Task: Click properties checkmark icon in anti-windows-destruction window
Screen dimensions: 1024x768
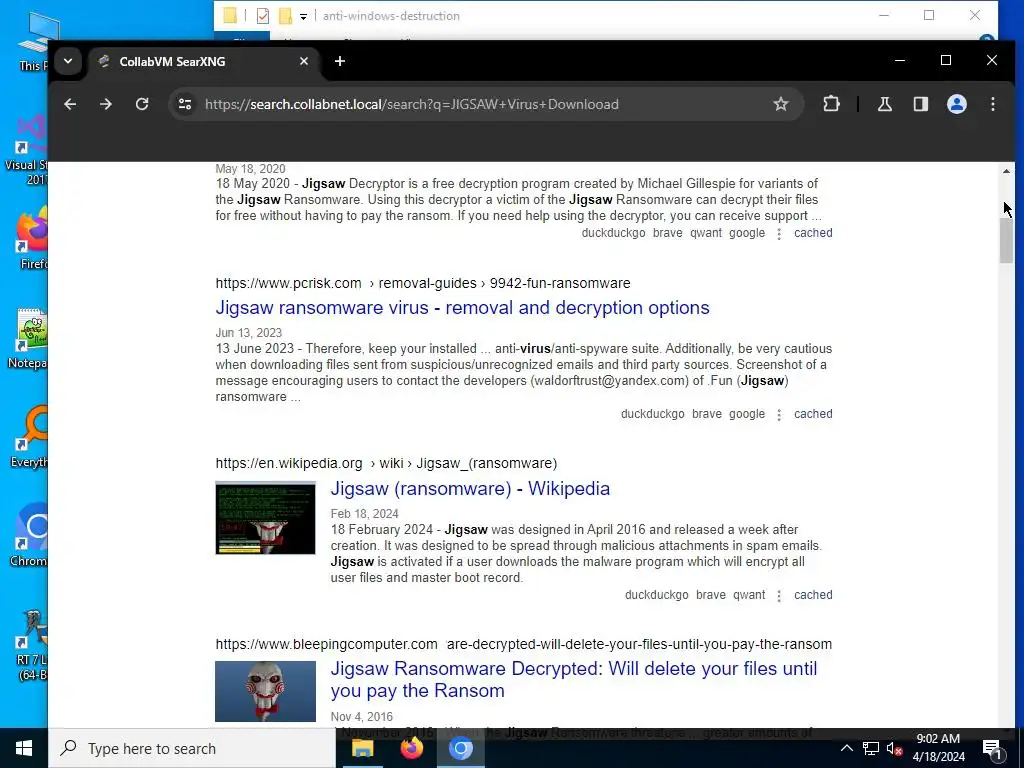Action: (263, 16)
